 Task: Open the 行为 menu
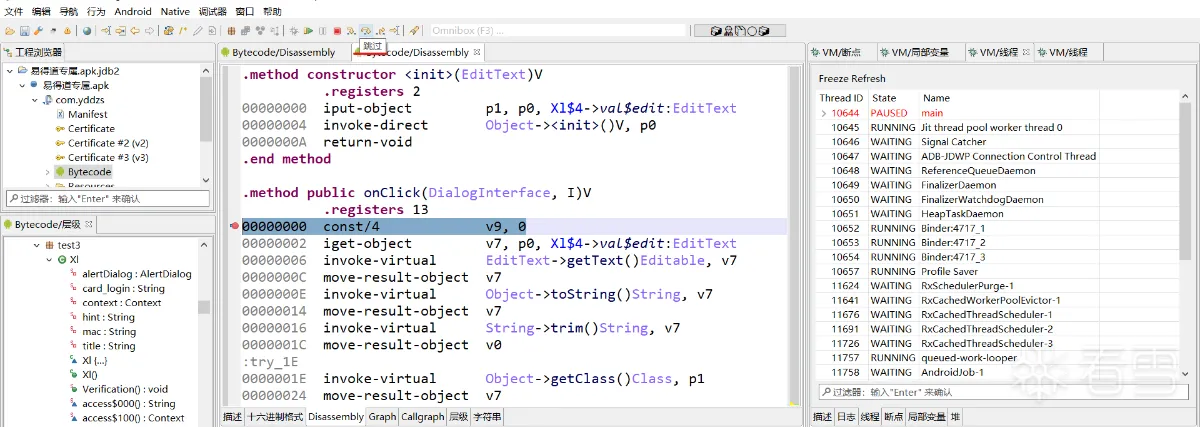coord(96,11)
